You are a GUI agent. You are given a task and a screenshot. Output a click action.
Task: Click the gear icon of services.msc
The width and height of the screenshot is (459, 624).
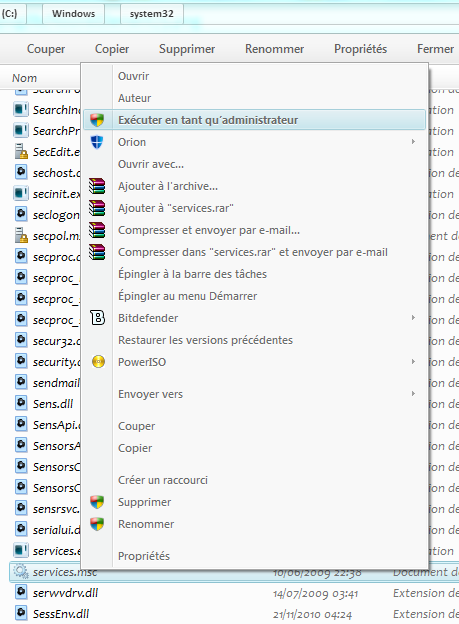coord(21,572)
